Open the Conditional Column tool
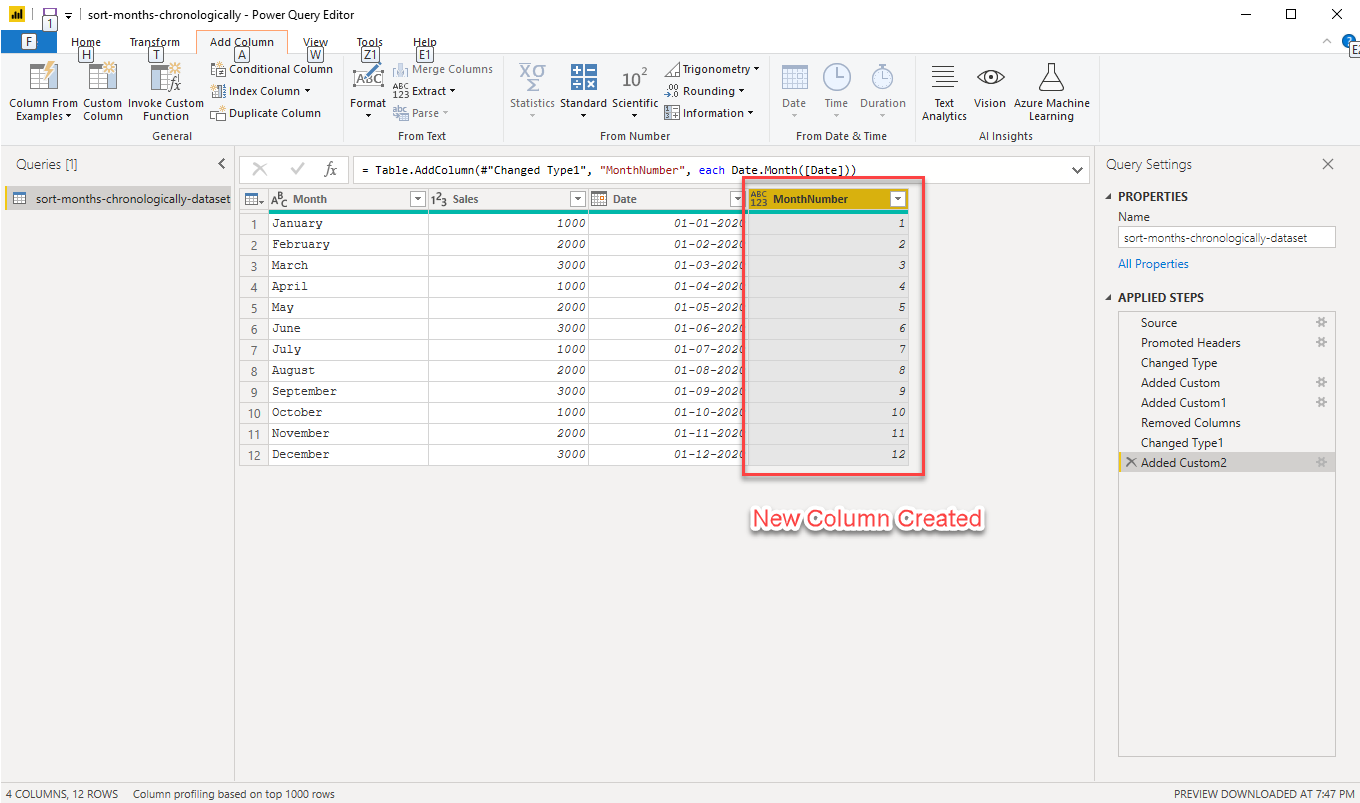Screen dimensions: 1360x803 pyautogui.click(x=271, y=68)
